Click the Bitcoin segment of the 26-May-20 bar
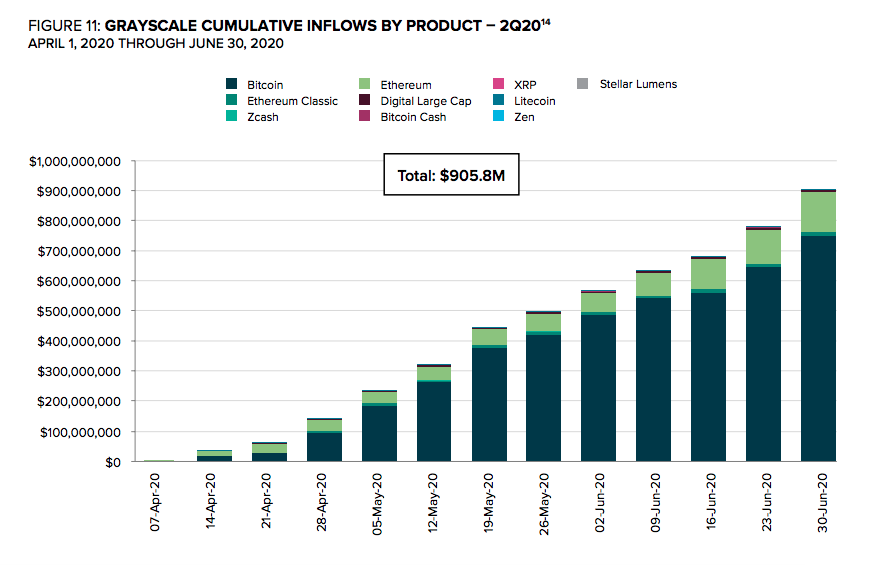The image size is (870, 565). 544,398
